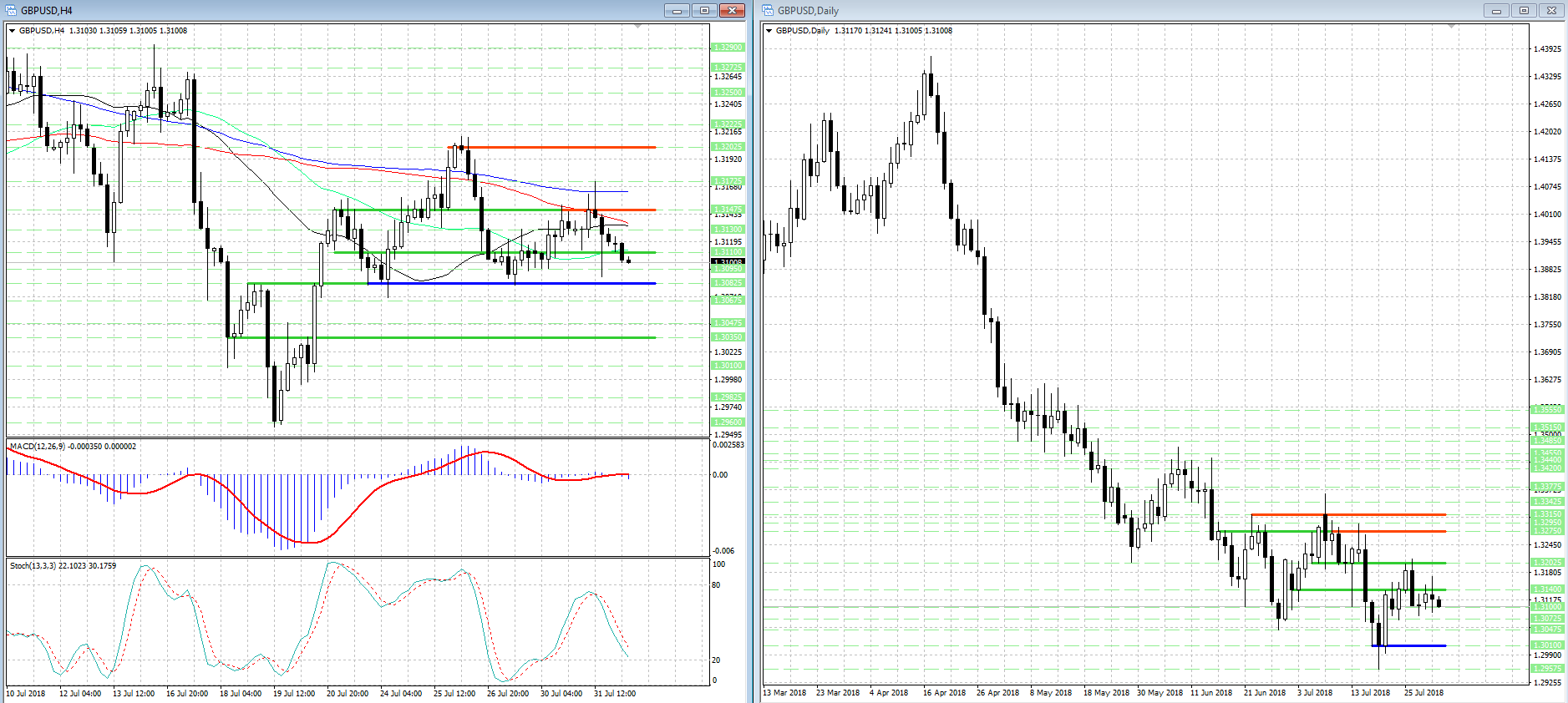The width and height of the screenshot is (1568, 703).
Task: Click the 1.40100 price label on the Daily price axis
Action: point(1547,215)
